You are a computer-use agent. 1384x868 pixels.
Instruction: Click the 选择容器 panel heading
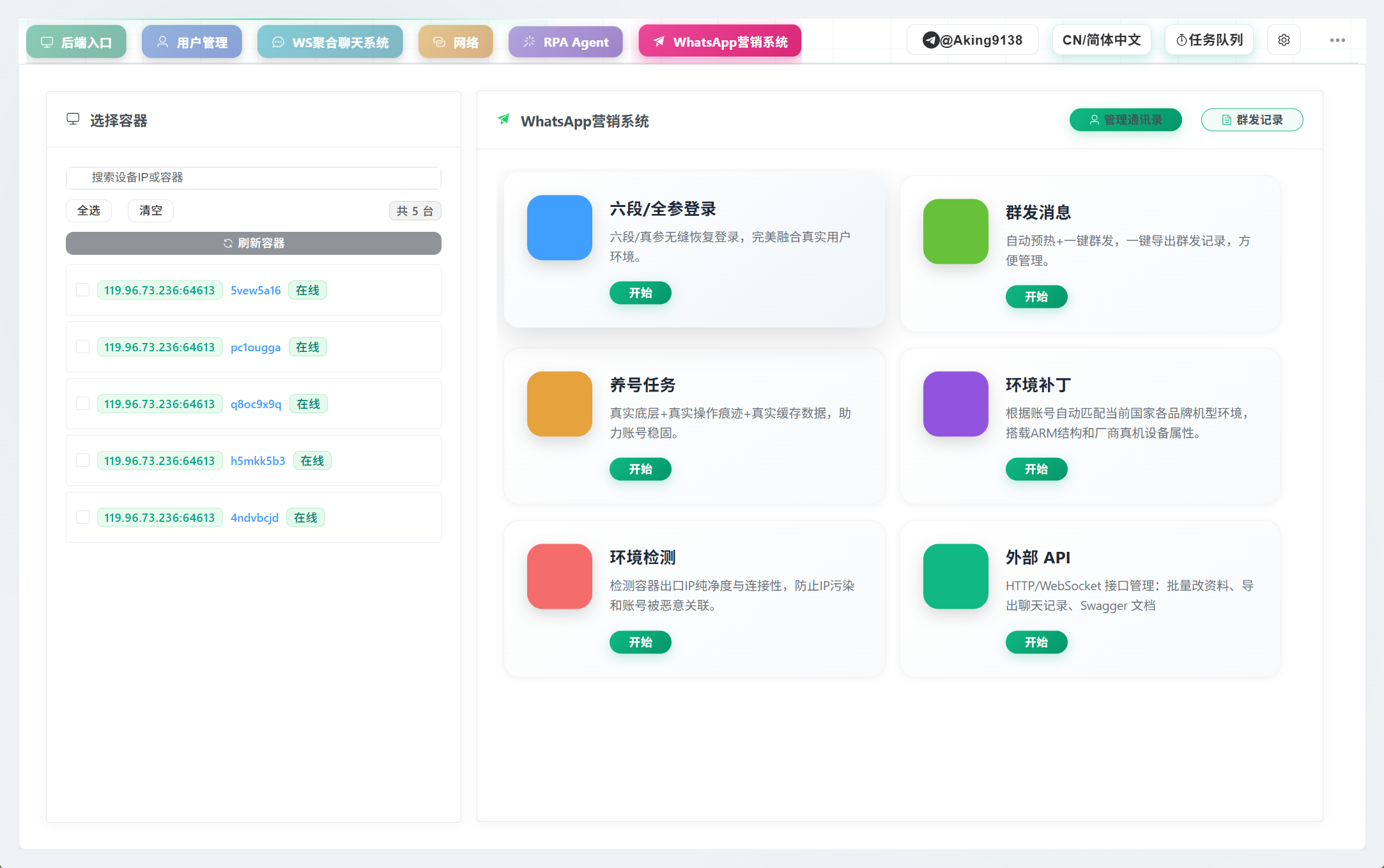[119, 121]
